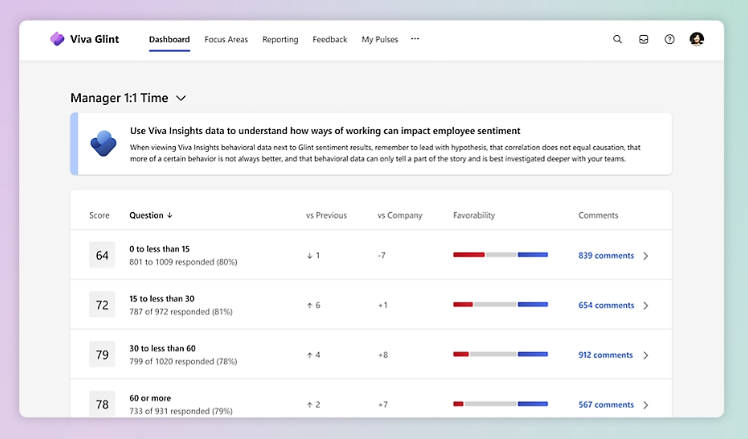748x439 pixels.
Task: Open more navigation options ellipsis
Action: pos(415,39)
